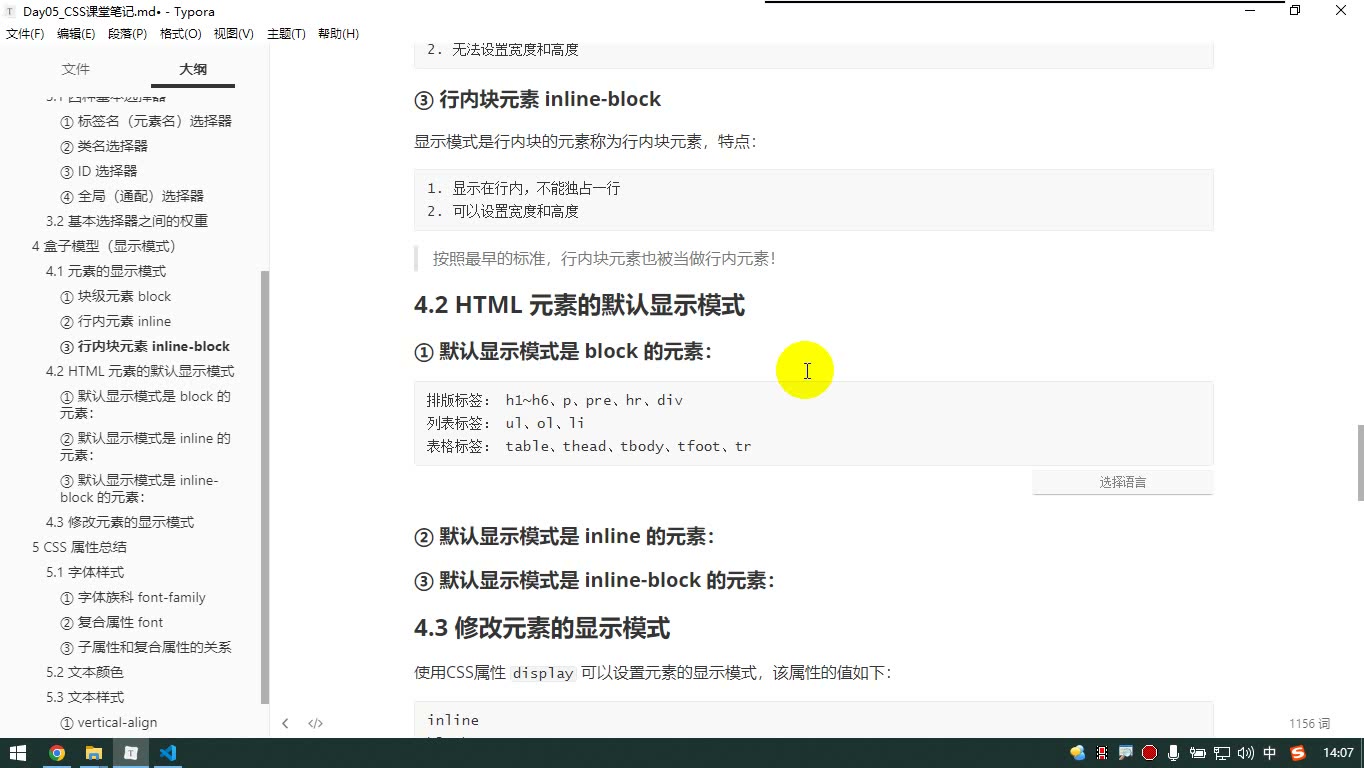
Task: Collapse the sidebar with the left arrow icon
Action: tap(285, 723)
